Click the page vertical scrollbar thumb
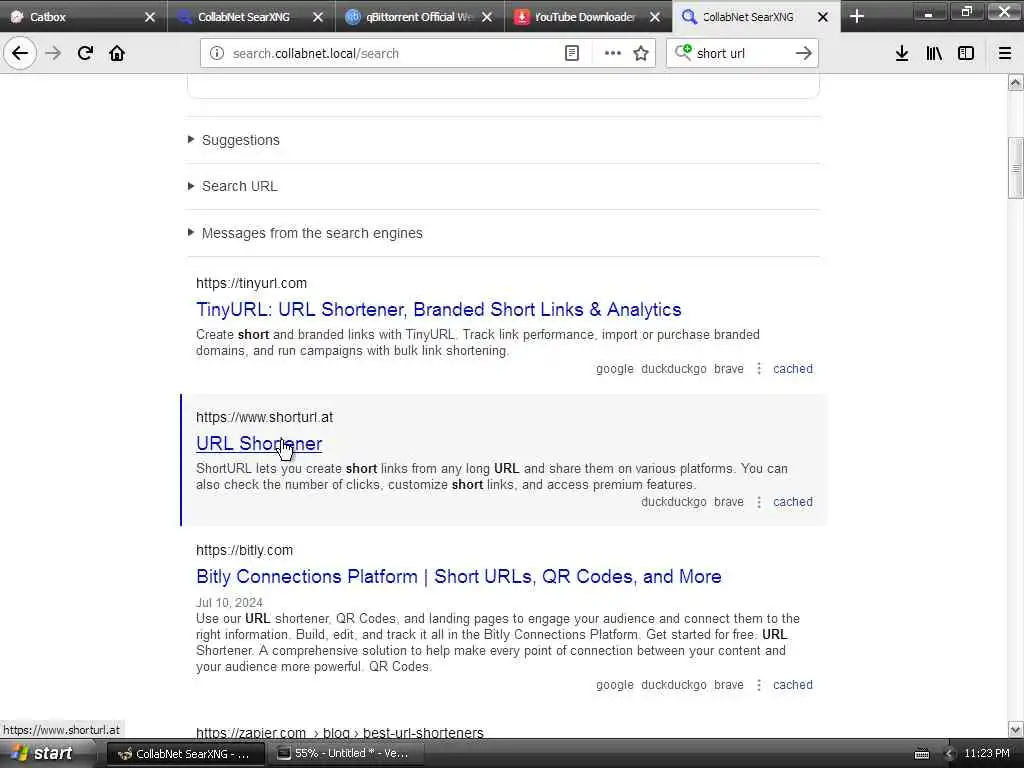Screen dimensions: 1024x768 click(1016, 167)
